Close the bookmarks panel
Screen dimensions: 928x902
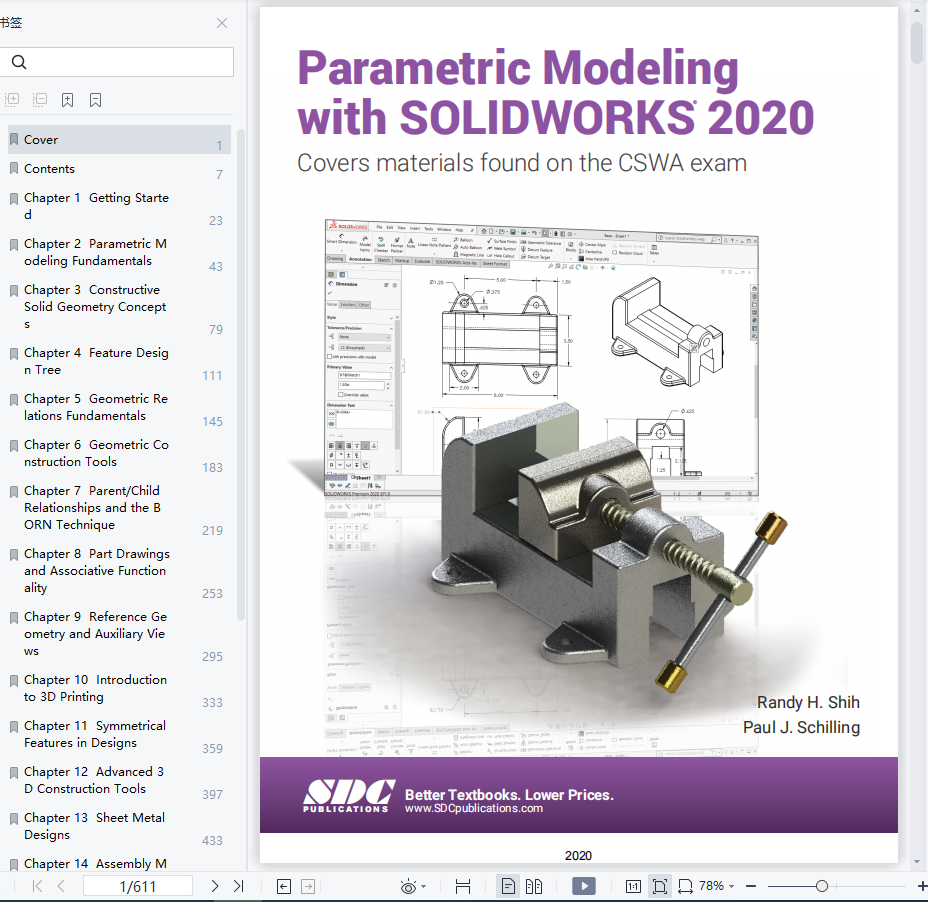(x=222, y=23)
